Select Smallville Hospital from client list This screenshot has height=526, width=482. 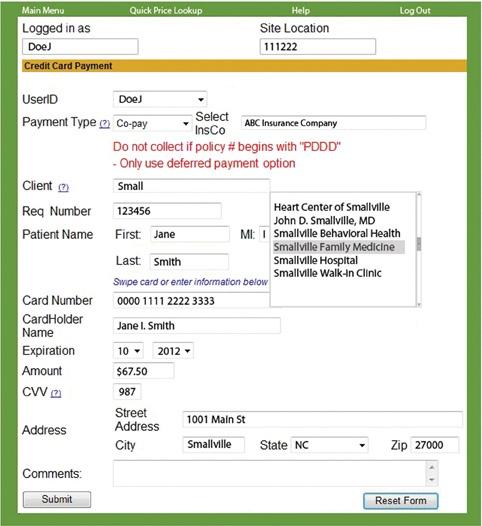click(x=316, y=260)
